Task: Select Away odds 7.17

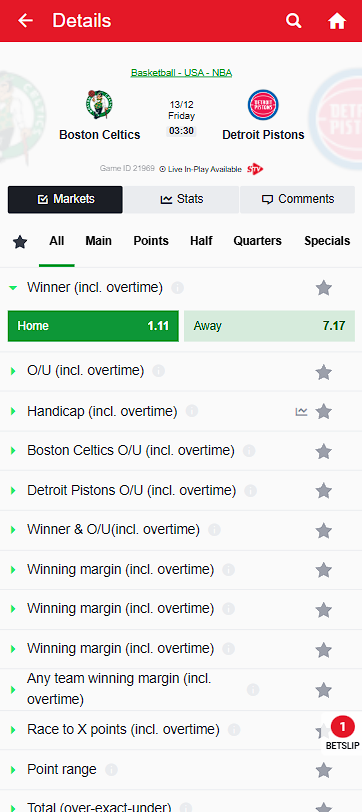Action: pos(269,326)
